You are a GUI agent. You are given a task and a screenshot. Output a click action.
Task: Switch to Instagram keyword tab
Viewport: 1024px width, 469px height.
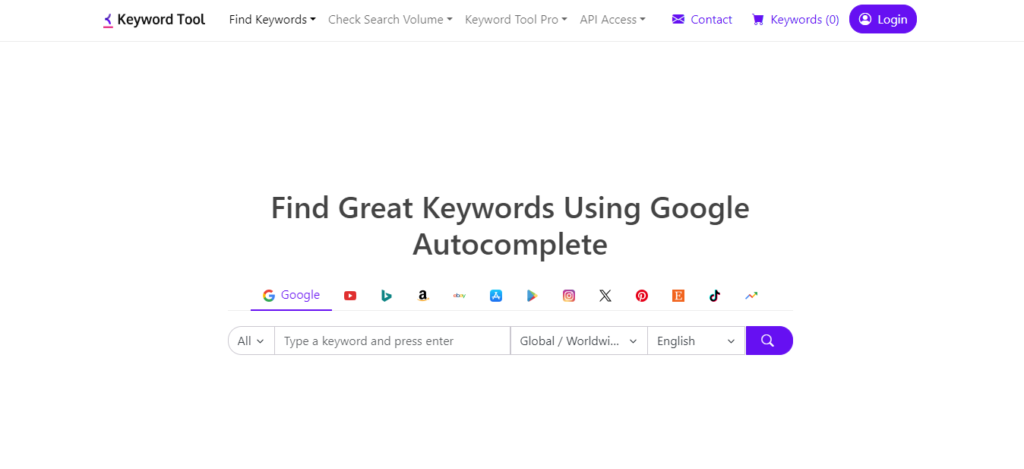(569, 296)
